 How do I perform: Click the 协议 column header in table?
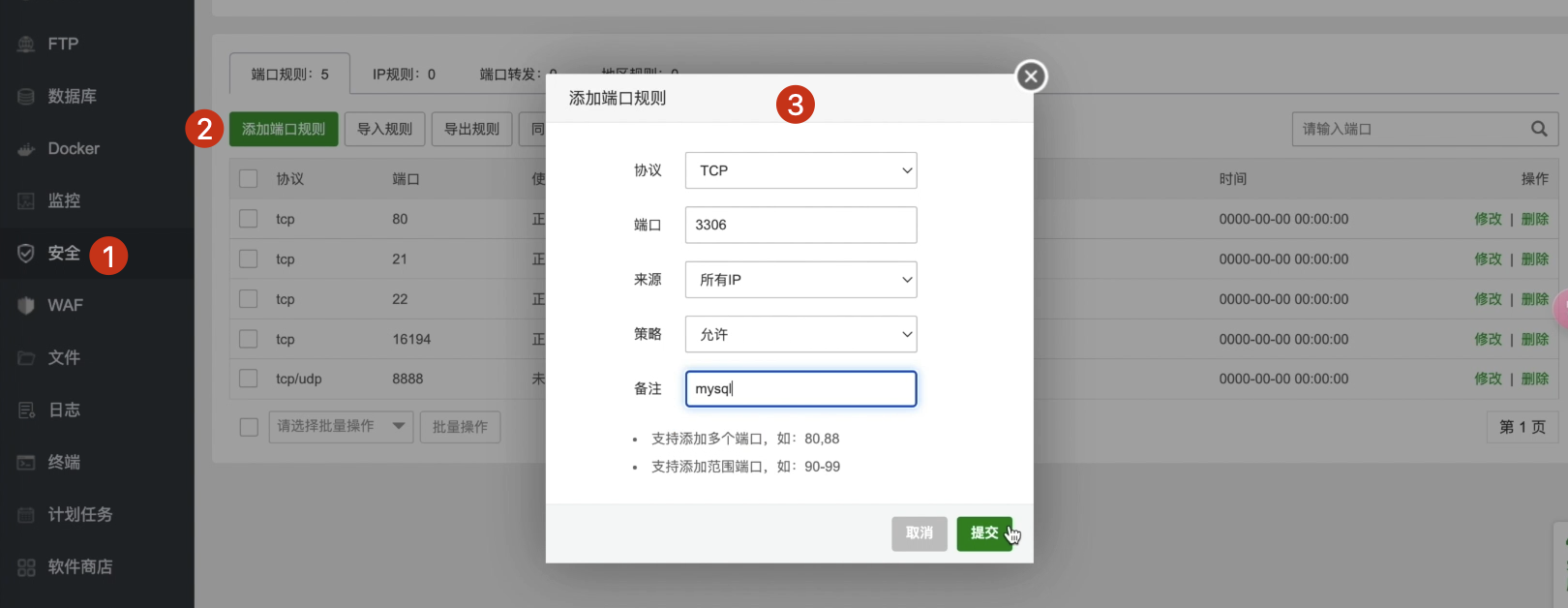[x=289, y=179]
